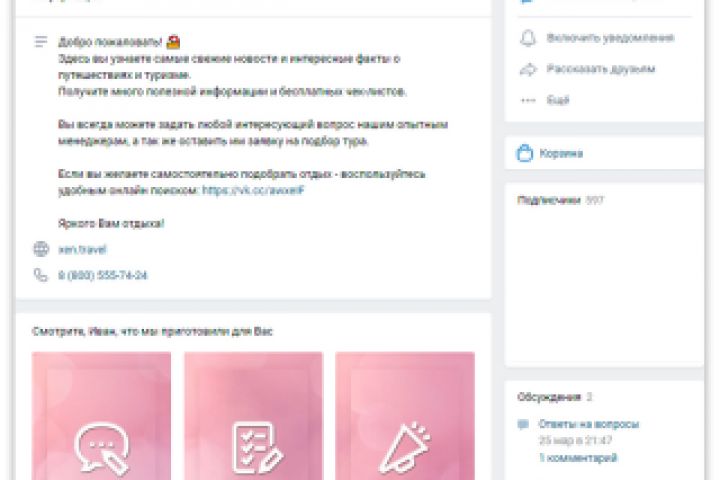
Task: Open the checklist pink tile
Action: point(253,416)
